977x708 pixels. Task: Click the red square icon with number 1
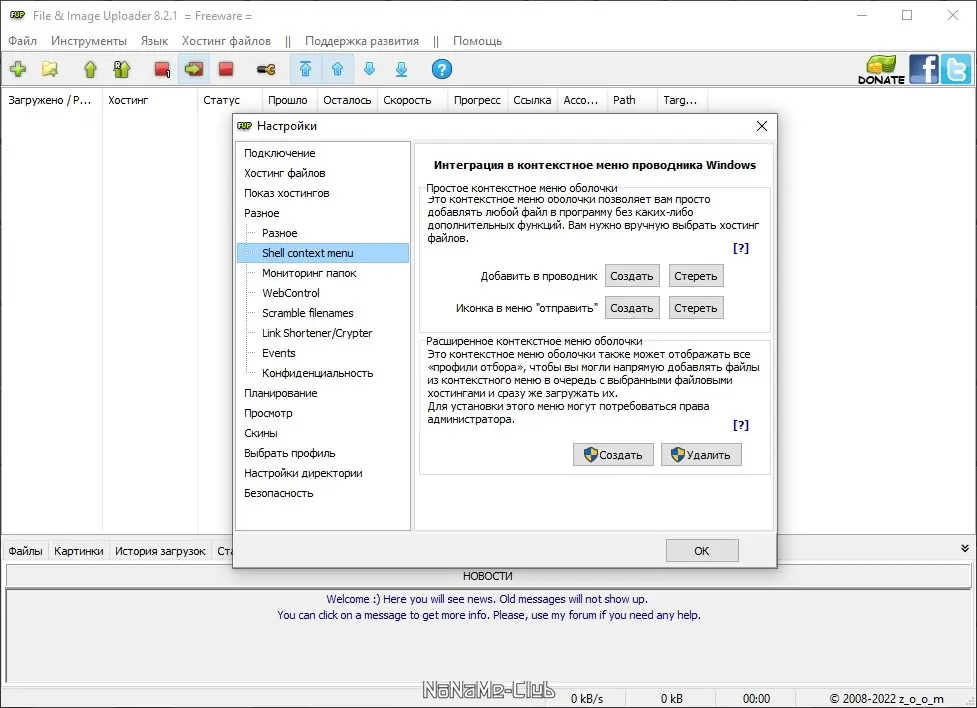pos(163,69)
